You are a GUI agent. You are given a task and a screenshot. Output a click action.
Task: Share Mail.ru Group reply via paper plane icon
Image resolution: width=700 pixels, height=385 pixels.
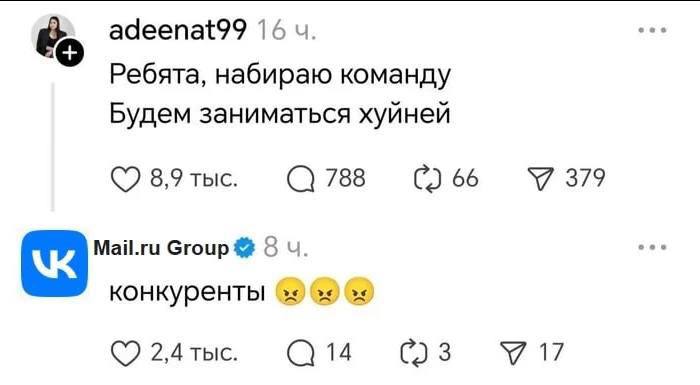click(513, 353)
